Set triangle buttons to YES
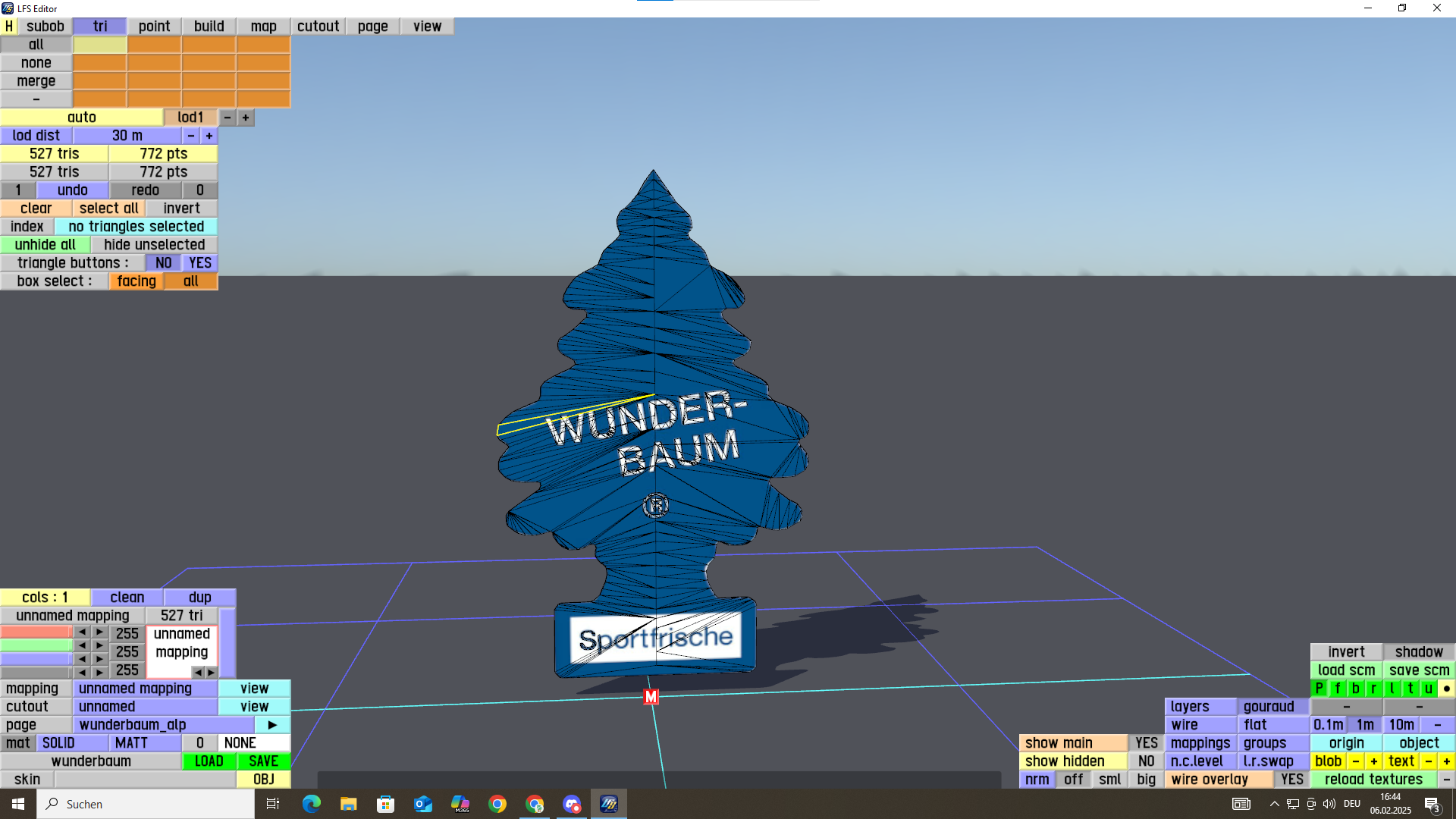The height and width of the screenshot is (819, 1456). pyautogui.click(x=200, y=263)
